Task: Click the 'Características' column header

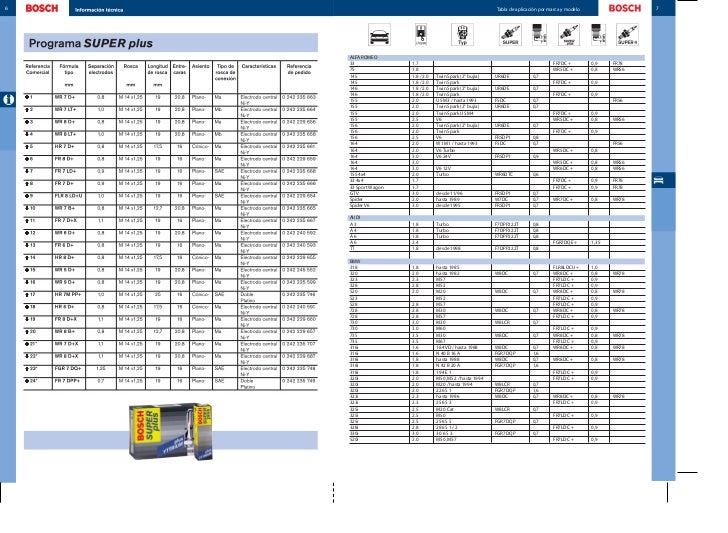Action: [x=259, y=66]
